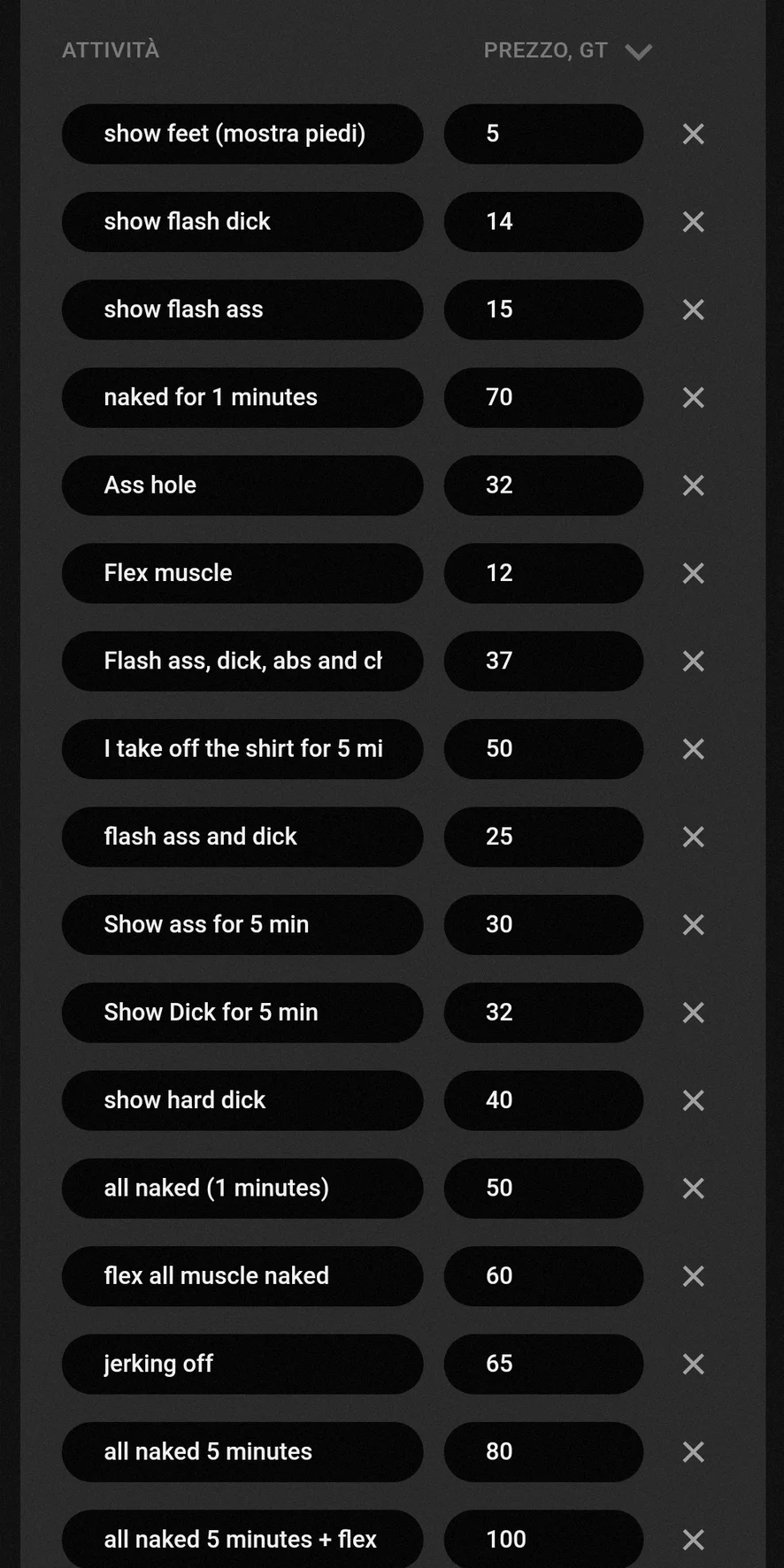784x1568 pixels.
Task: Delete the "Flex muscle" activity row
Action: point(693,573)
